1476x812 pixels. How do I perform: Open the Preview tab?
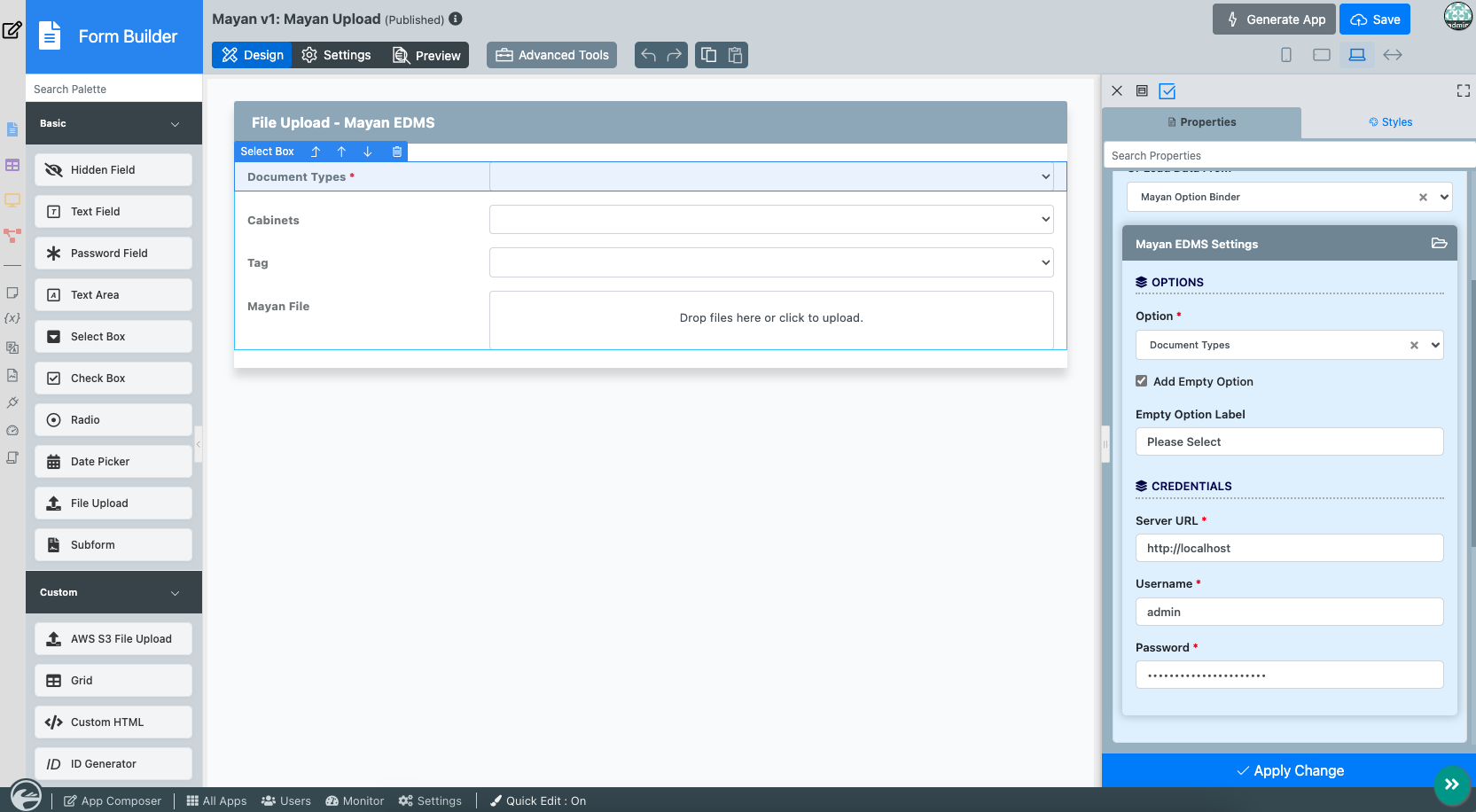point(426,55)
